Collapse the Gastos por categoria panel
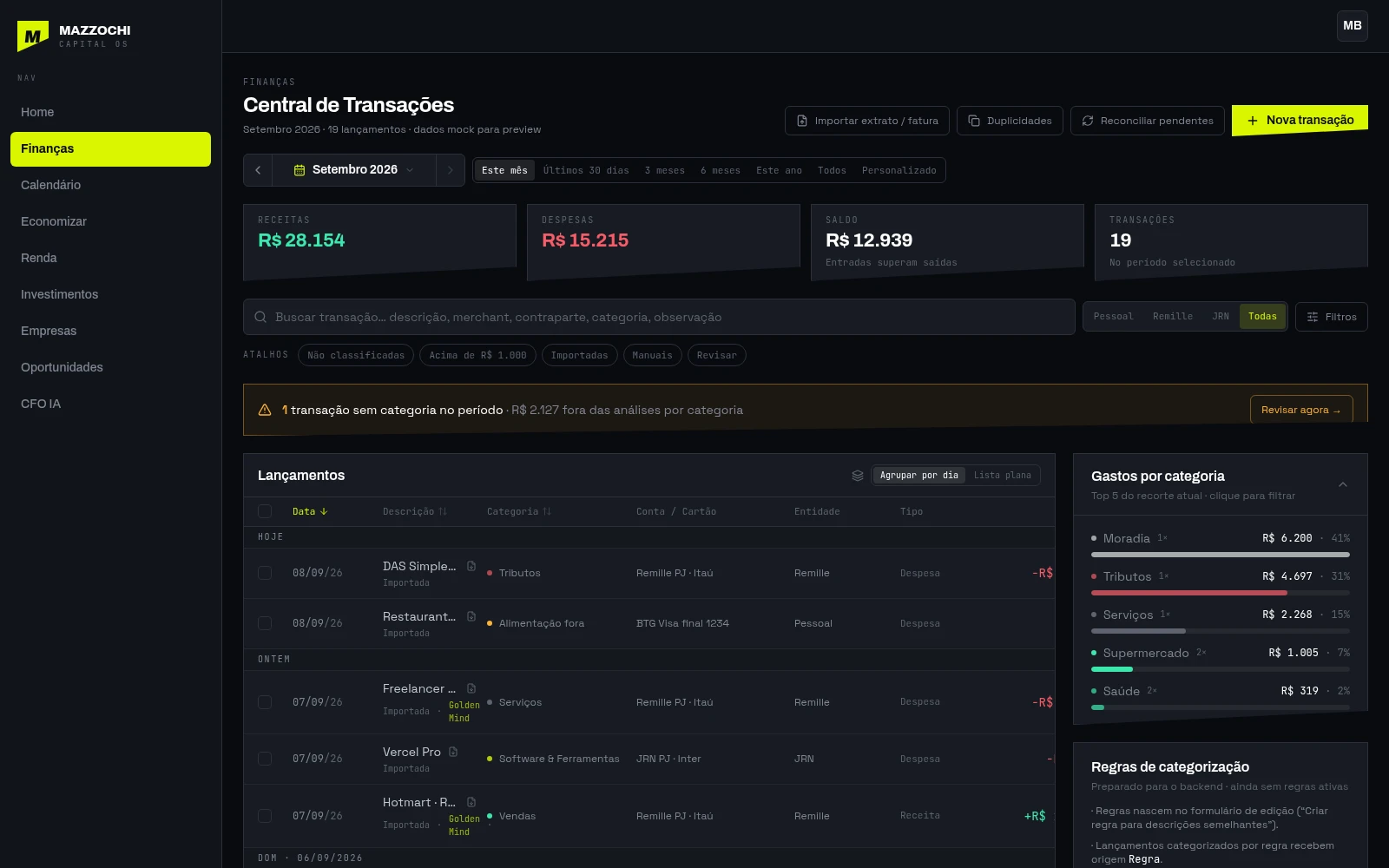Screen dimensions: 1389x868 (1343, 484)
